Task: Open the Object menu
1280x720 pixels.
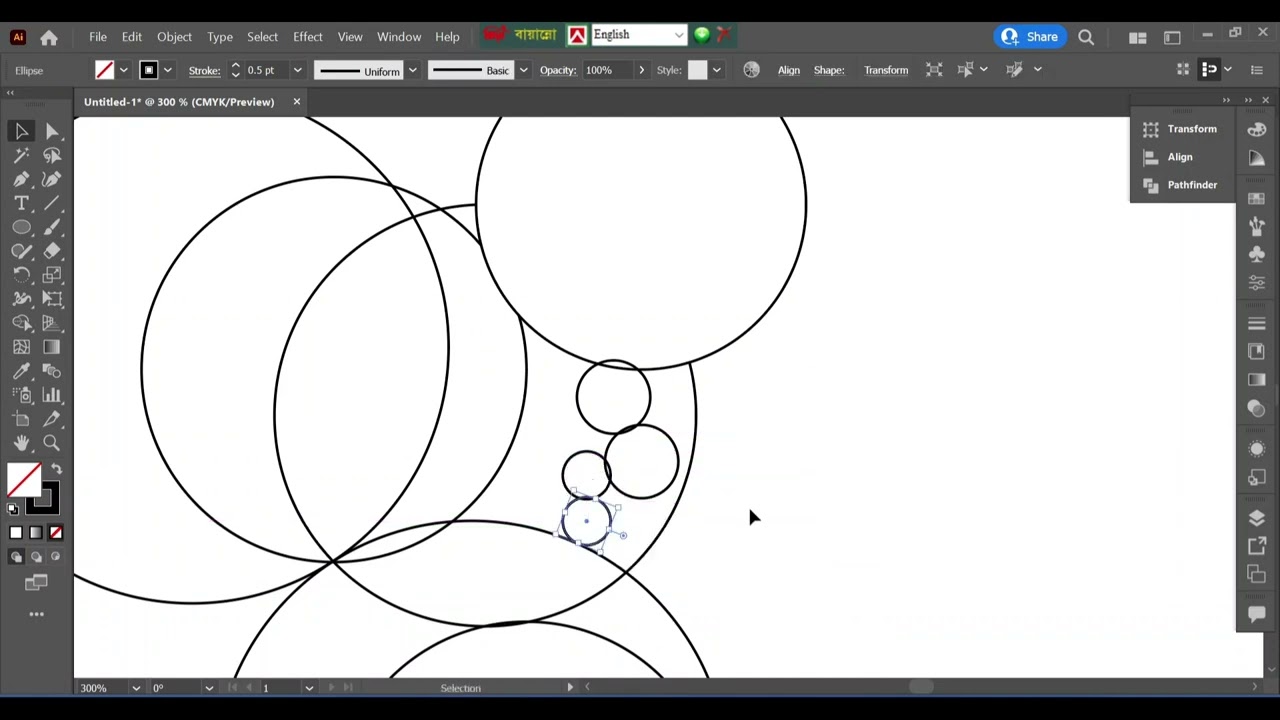Action: (x=174, y=37)
